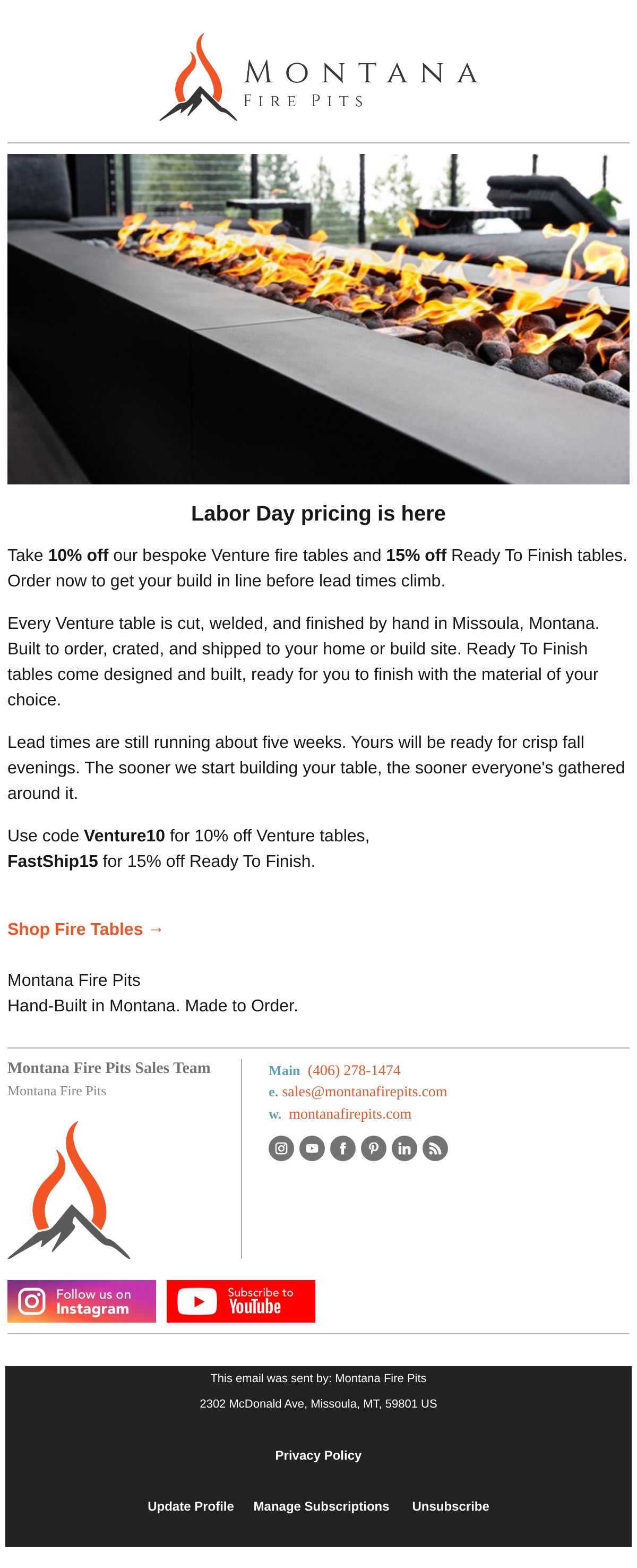637x1568 pixels.
Task: Open the Instagram round social icon
Action: 281,1148
